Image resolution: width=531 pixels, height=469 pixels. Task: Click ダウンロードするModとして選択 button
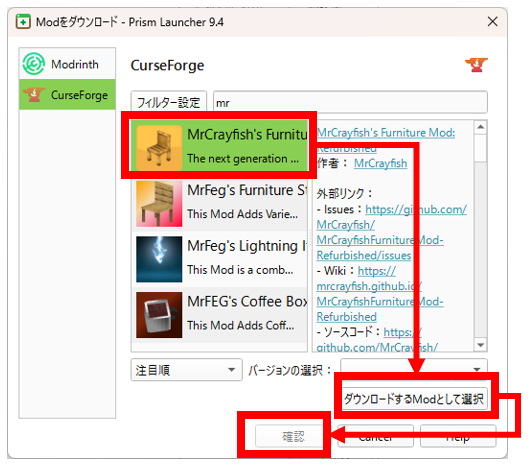(x=415, y=399)
